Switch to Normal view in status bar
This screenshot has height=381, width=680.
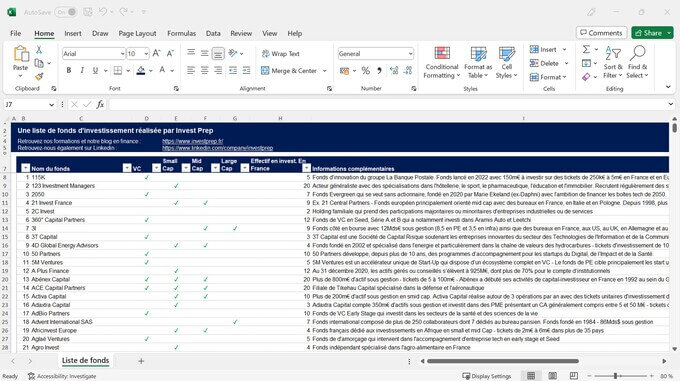pos(531,376)
